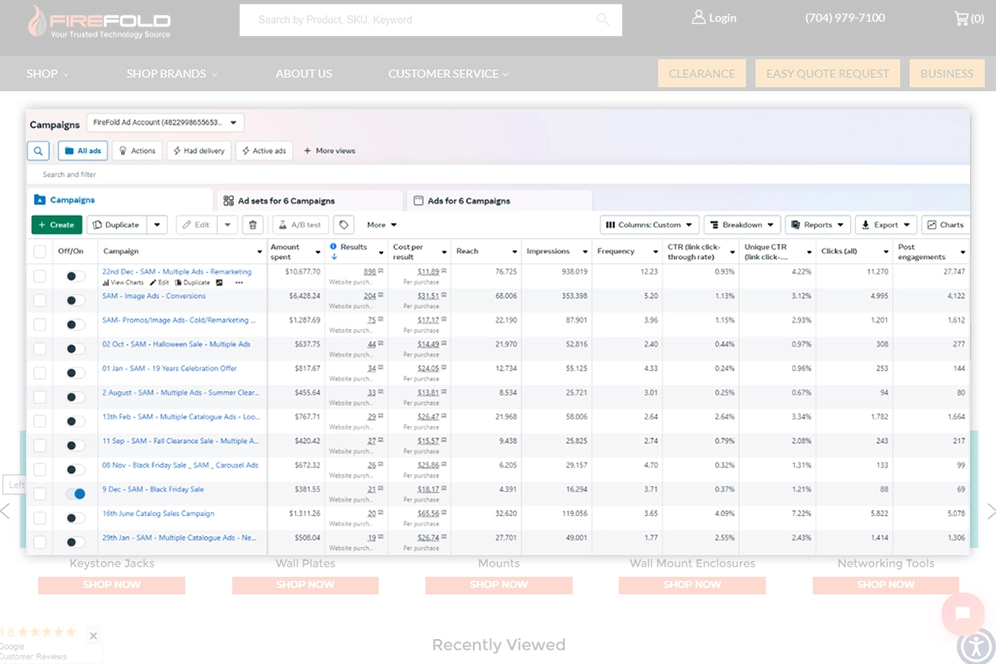The width and height of the screenshot is (996, 664).
Task: Click the A/B test button
Action: pos(300,225)
